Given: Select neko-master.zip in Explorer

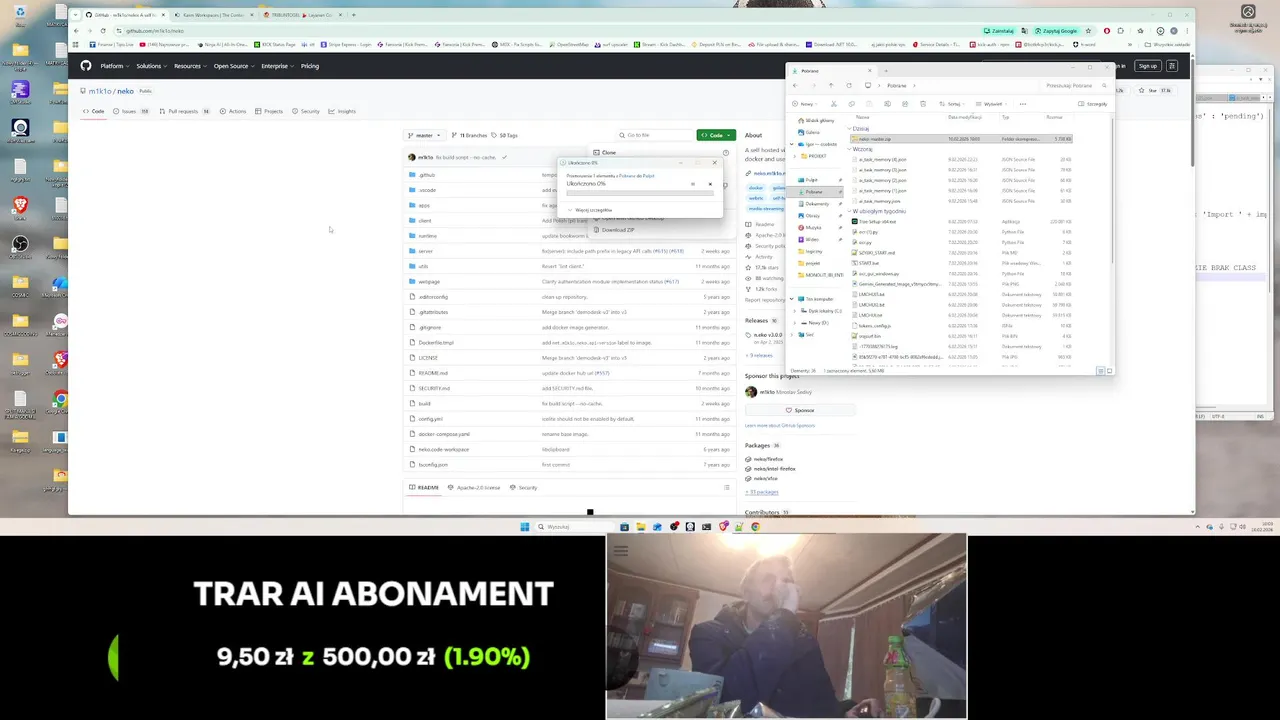Looking at the screenshot, I should pyautogui.click(x=961, y=139).
